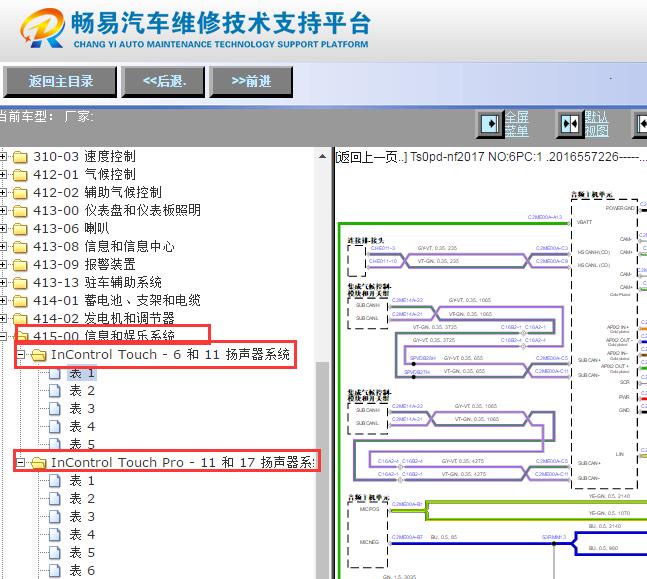Click open folder icon of InControl Touch 6 和 11
The height and width of the screenshot is (579, 647).
click(38, 355)
